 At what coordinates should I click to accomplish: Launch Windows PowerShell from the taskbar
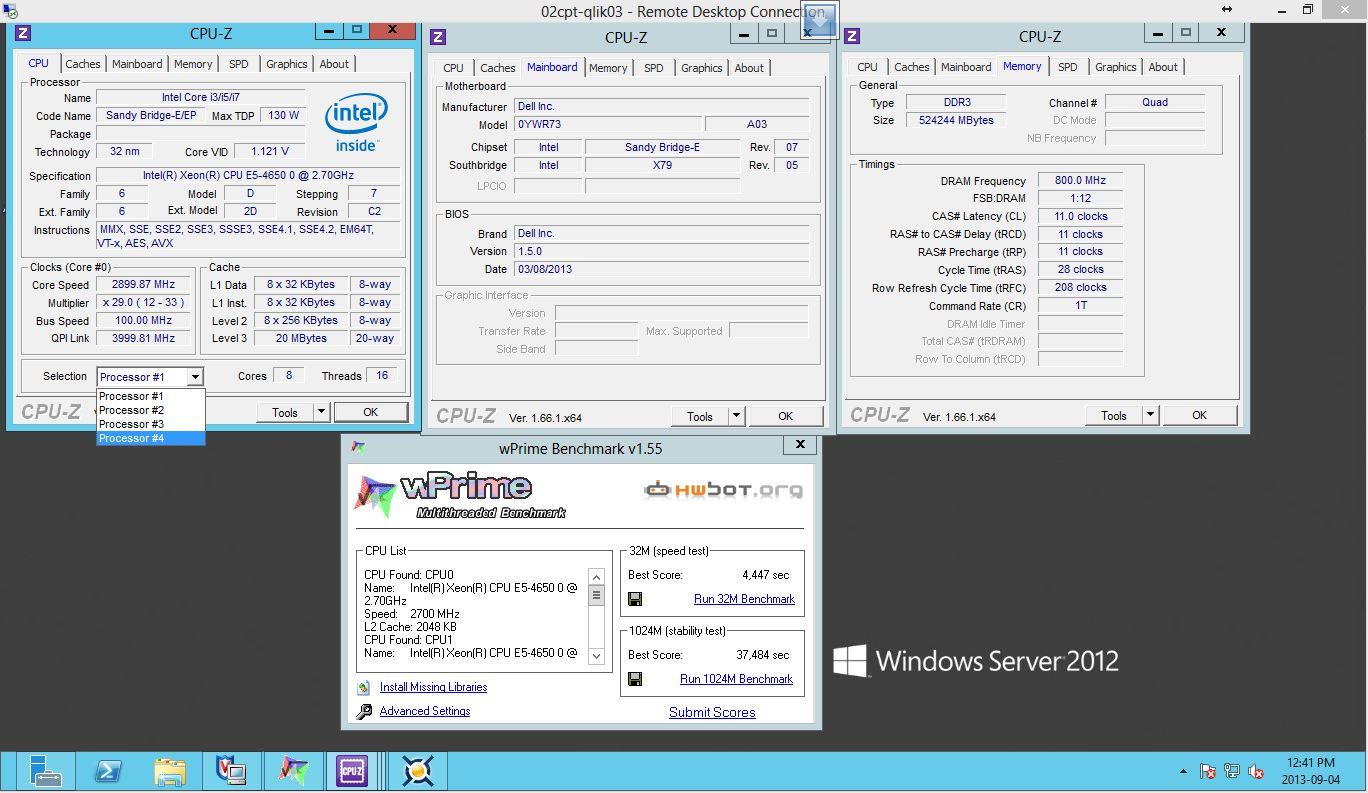tap(108, 771)
